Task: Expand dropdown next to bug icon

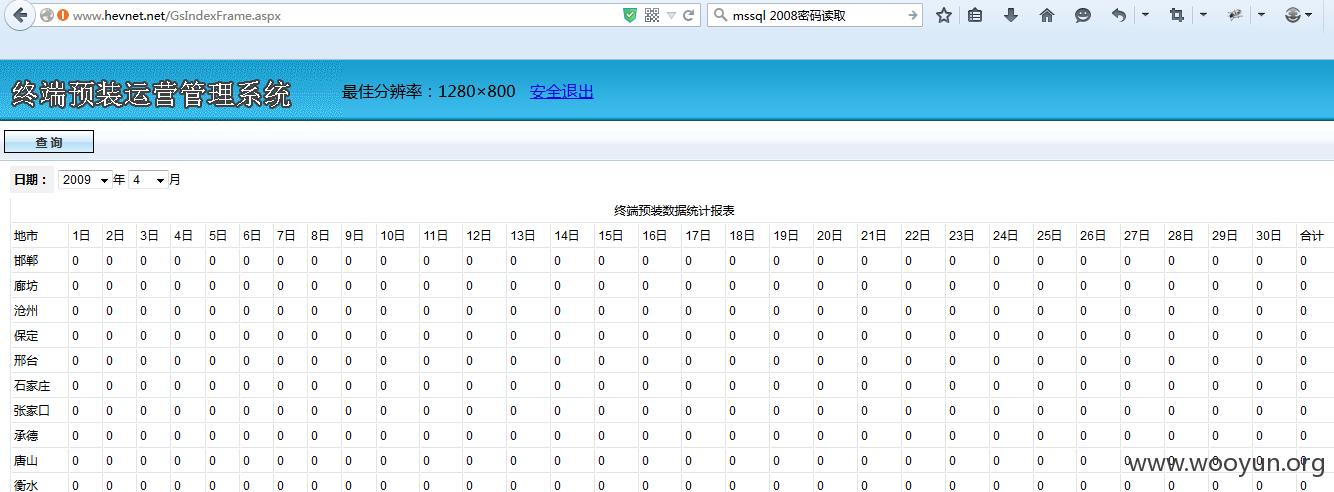Action: (1261, 15)
